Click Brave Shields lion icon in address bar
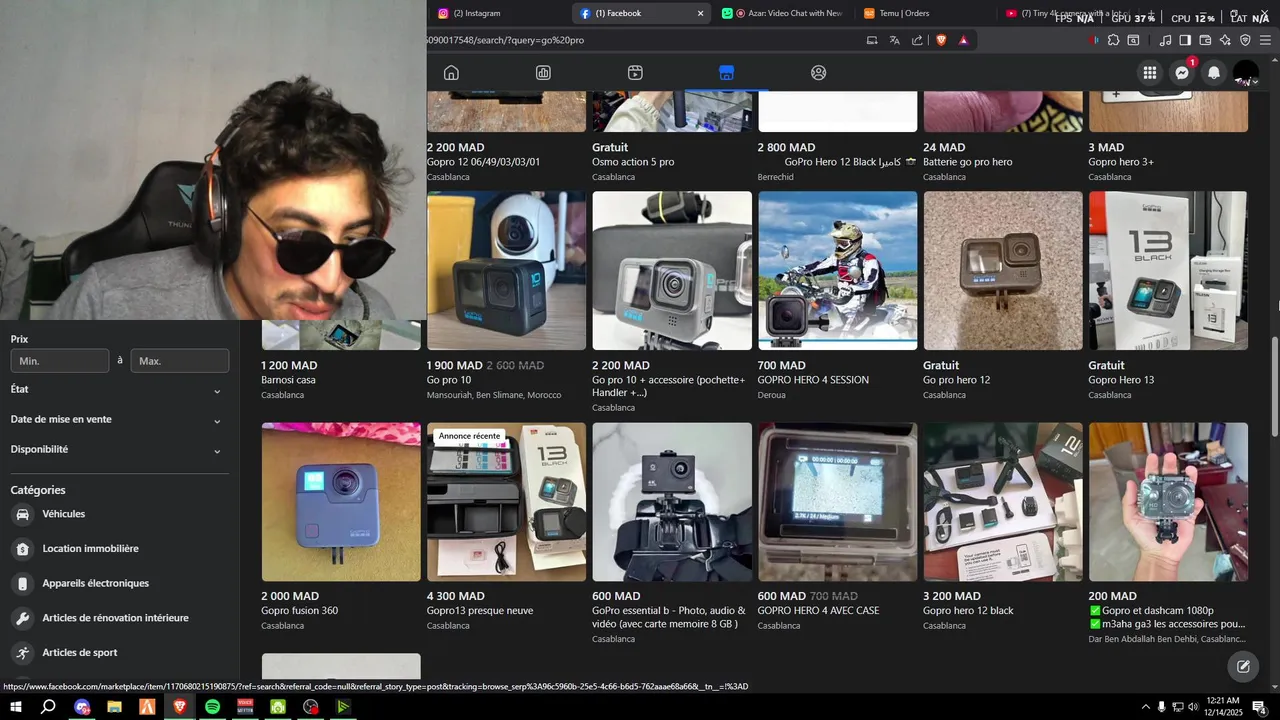 point(941,40)
